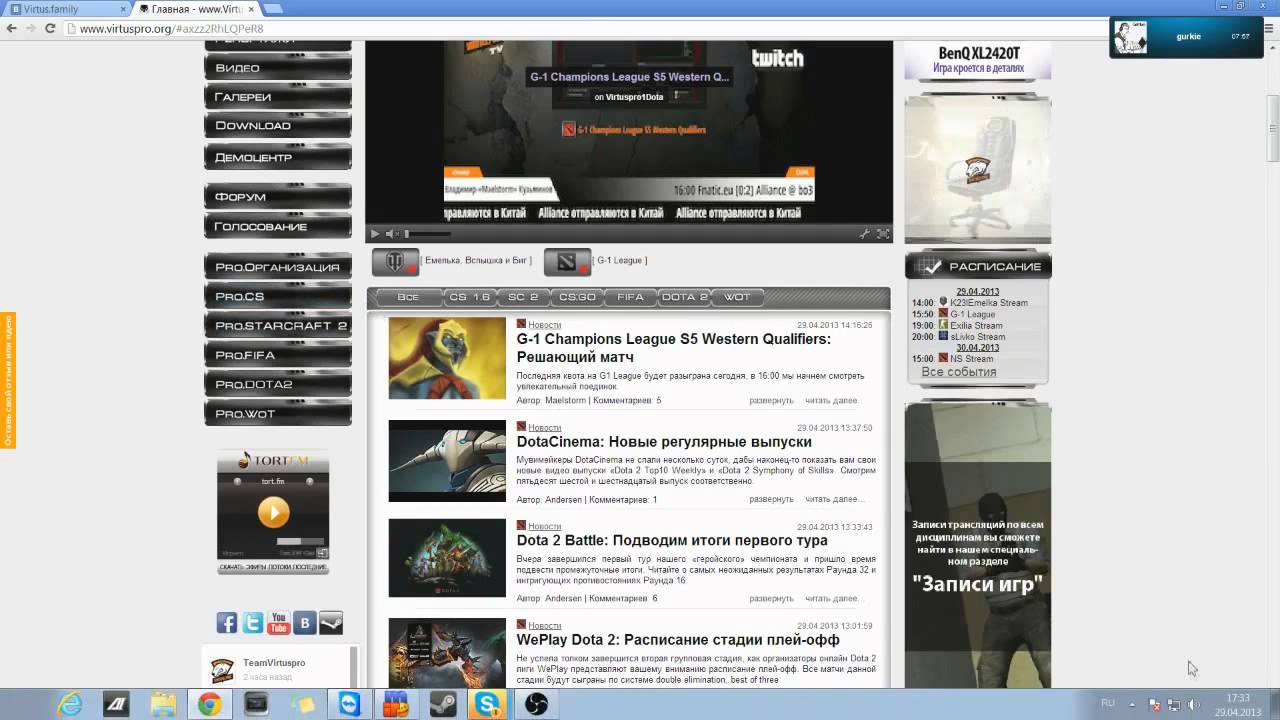Open the Форум sidebar menu
1280x720 pixels.
(278, 197)
